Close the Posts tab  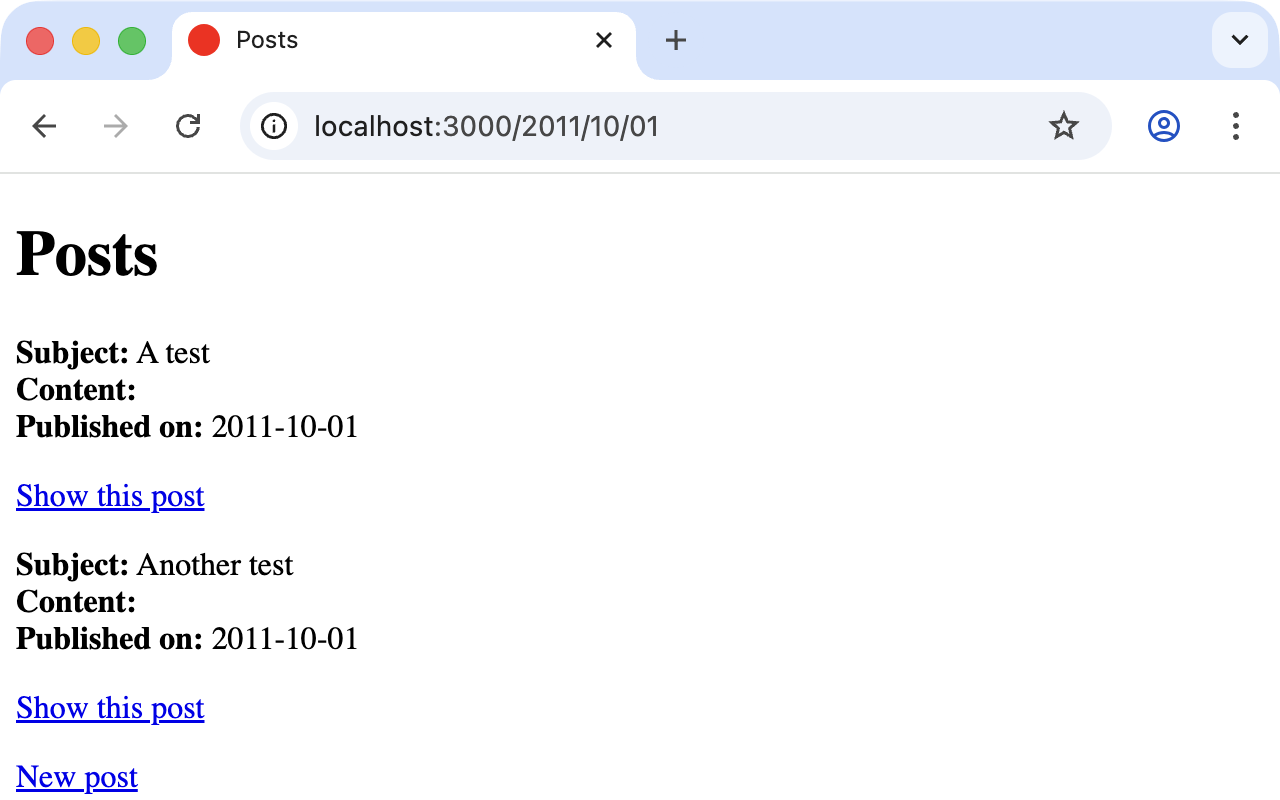(x=604, y=40)
